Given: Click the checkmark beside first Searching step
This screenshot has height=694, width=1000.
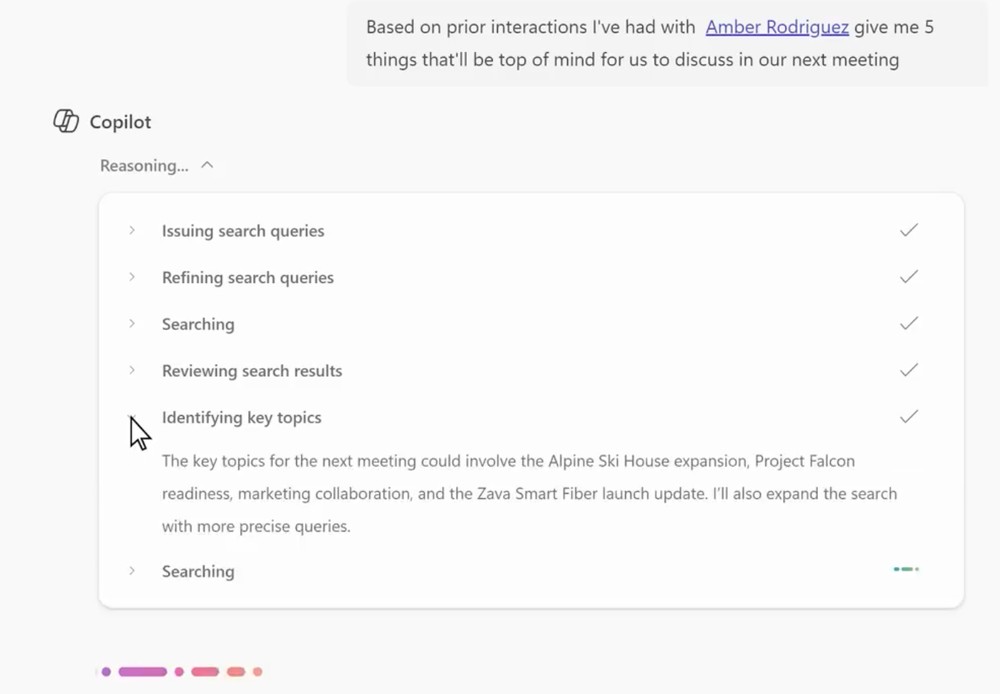Looking at the screenshot, I should (909, 323).
